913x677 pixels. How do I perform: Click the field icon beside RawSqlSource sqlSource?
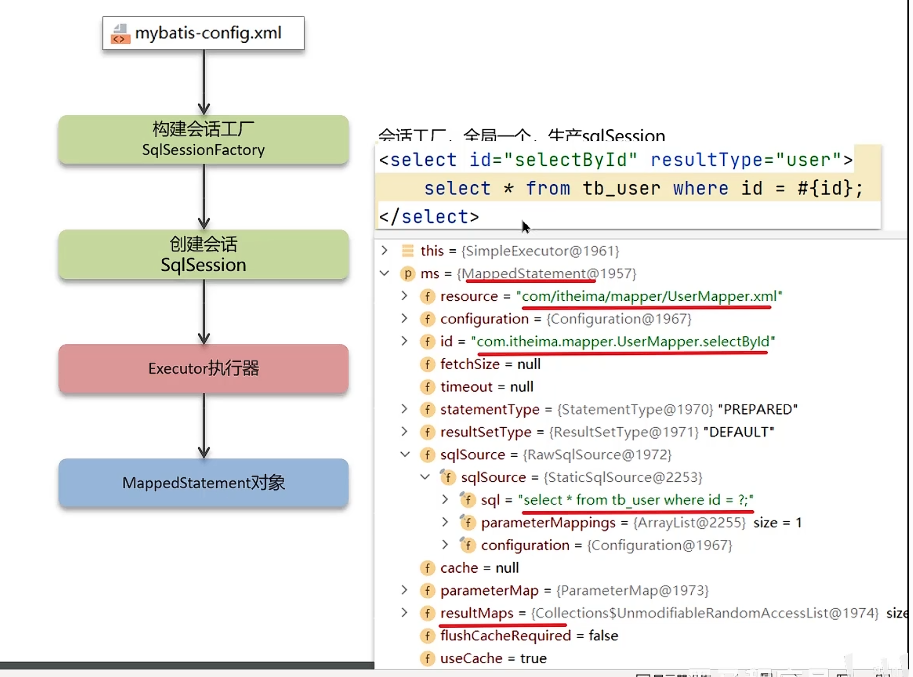pos(427,455)
